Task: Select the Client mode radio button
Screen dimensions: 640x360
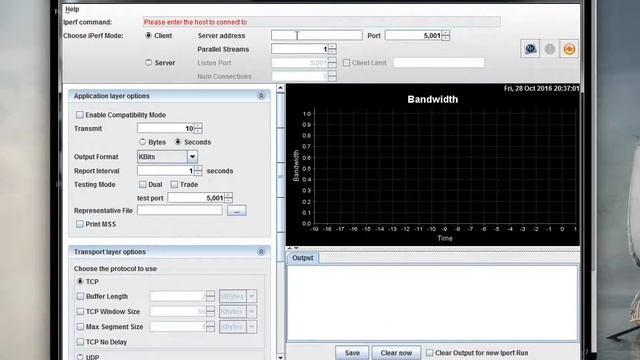Action: point(149,36)
